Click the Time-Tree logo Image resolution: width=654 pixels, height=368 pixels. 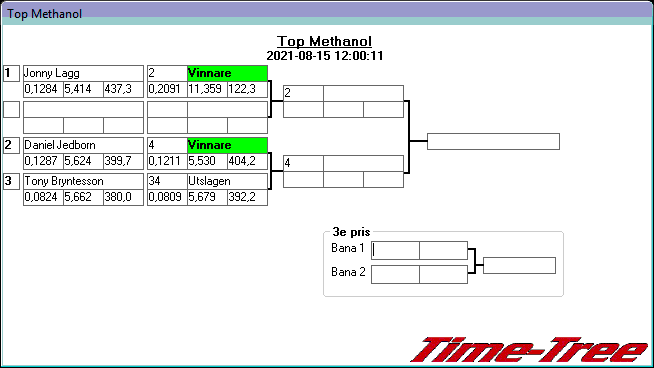tap(529, 350)
